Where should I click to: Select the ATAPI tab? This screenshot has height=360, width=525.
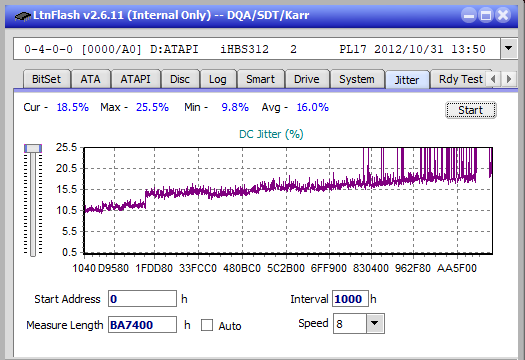(135, 79)
